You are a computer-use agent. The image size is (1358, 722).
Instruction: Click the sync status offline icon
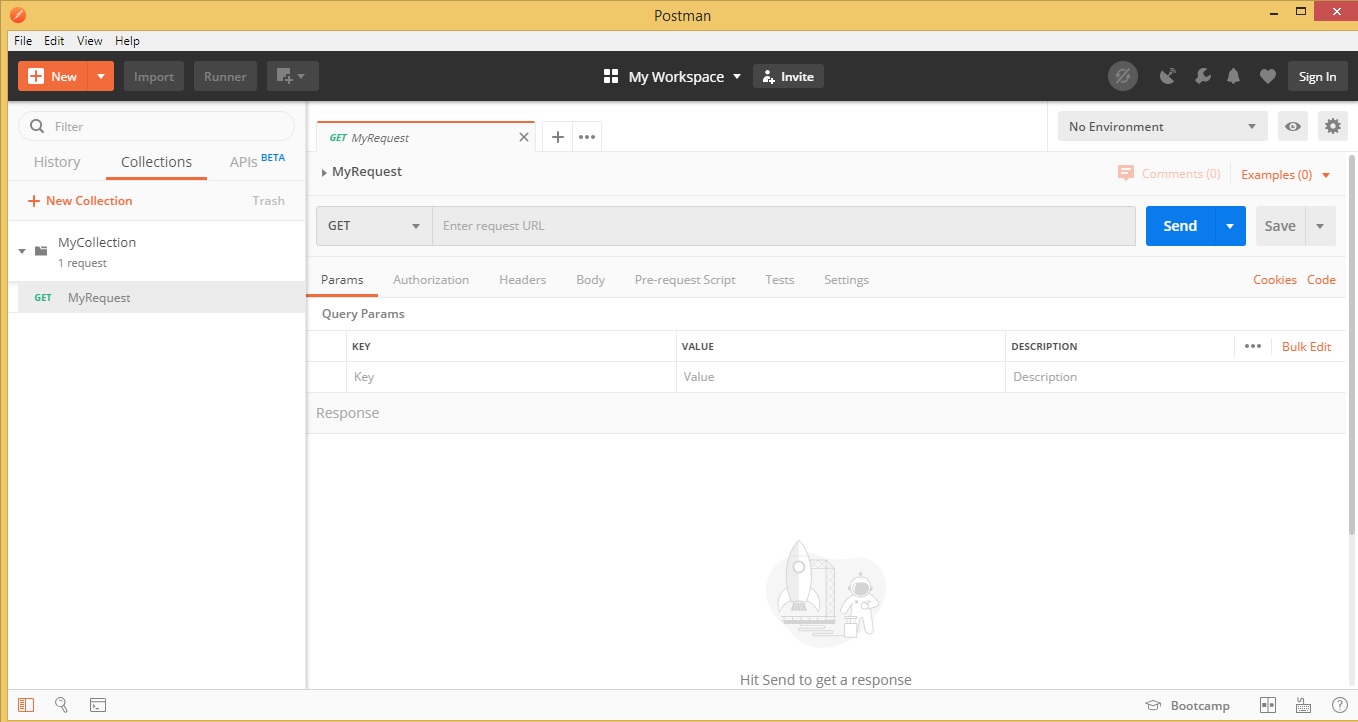[x=1123, y=76]
